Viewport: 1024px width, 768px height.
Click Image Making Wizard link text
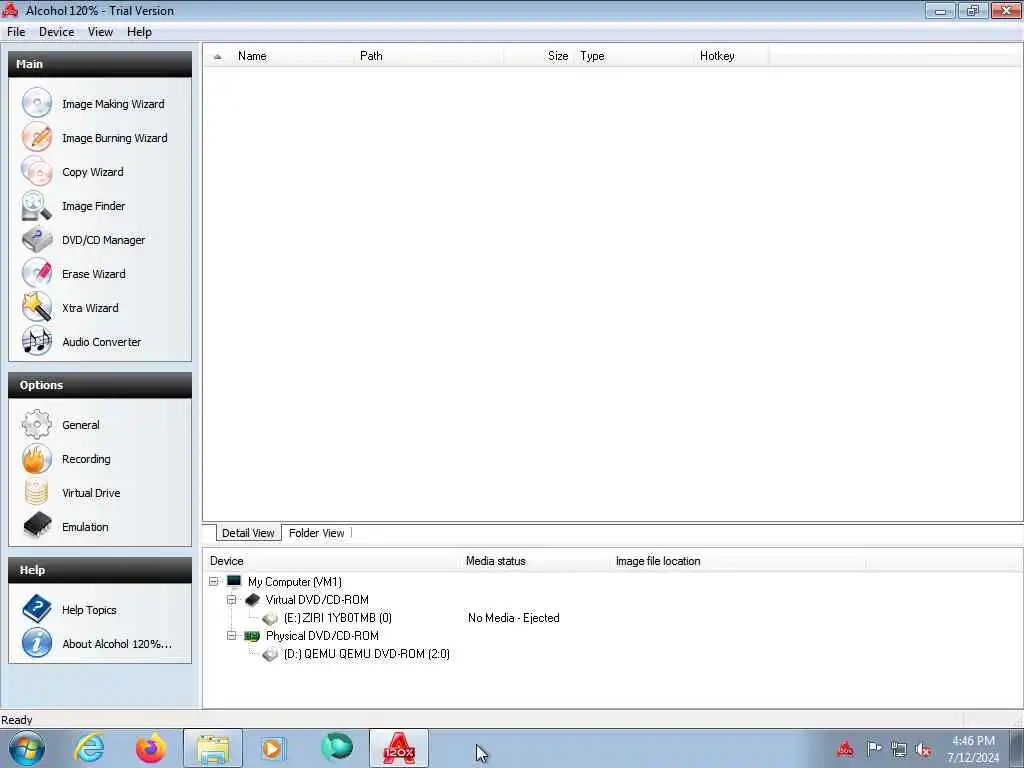tap(113, 104)
